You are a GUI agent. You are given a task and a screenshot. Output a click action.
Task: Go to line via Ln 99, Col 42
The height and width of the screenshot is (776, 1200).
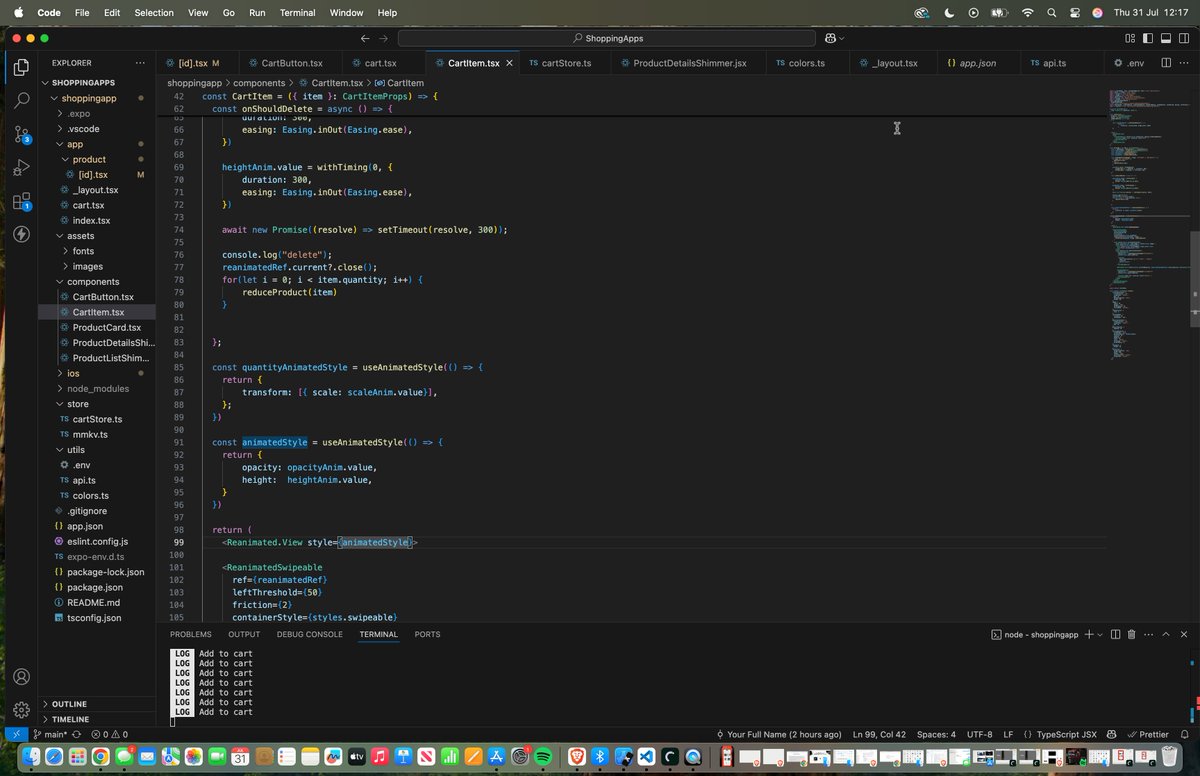(879, 734)
